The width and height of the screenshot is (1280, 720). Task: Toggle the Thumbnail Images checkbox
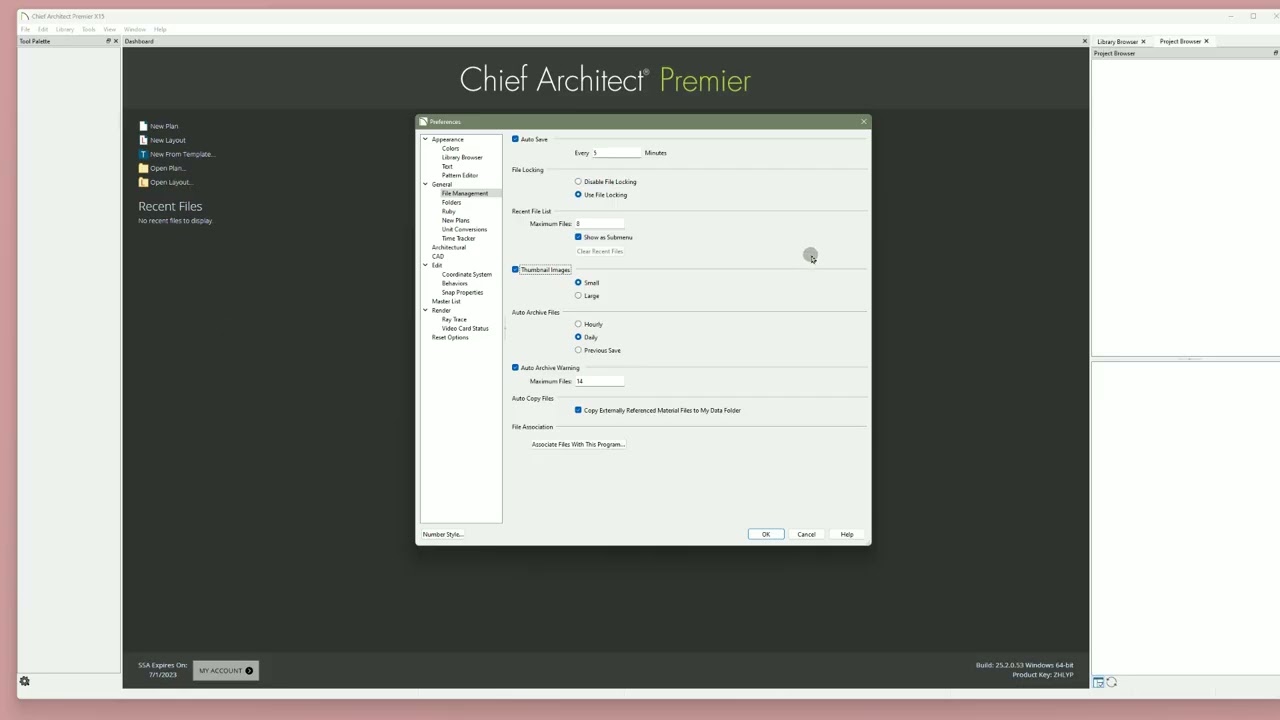point(515,269)
